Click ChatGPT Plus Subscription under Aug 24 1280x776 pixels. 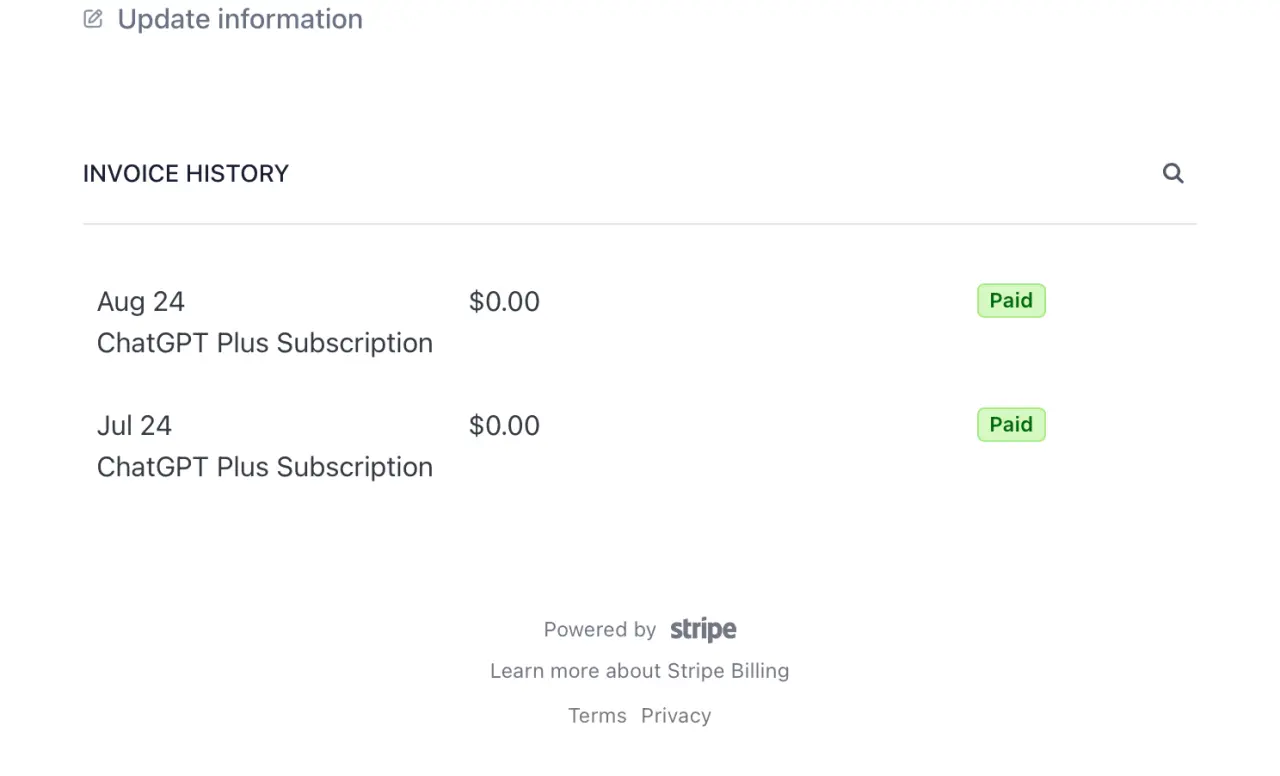[x=265, y=343]
